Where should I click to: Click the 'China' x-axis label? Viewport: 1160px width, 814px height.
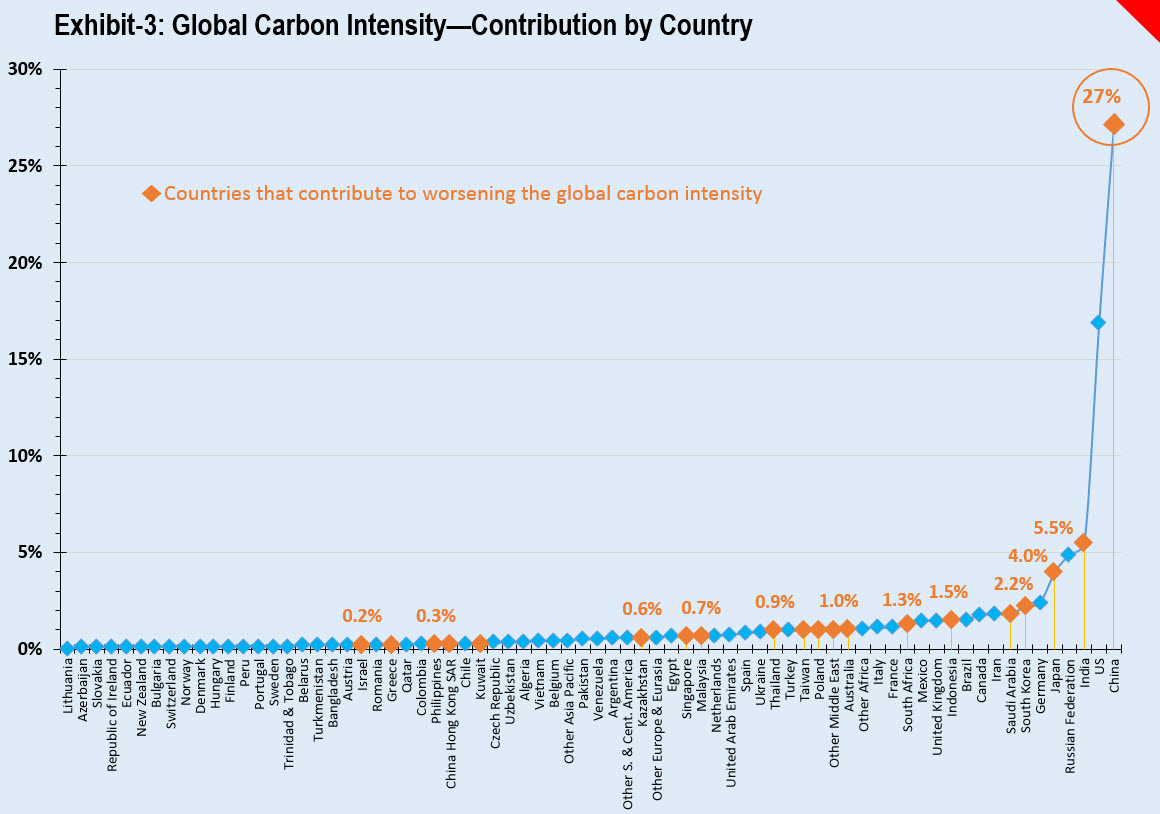(1114, 676)
